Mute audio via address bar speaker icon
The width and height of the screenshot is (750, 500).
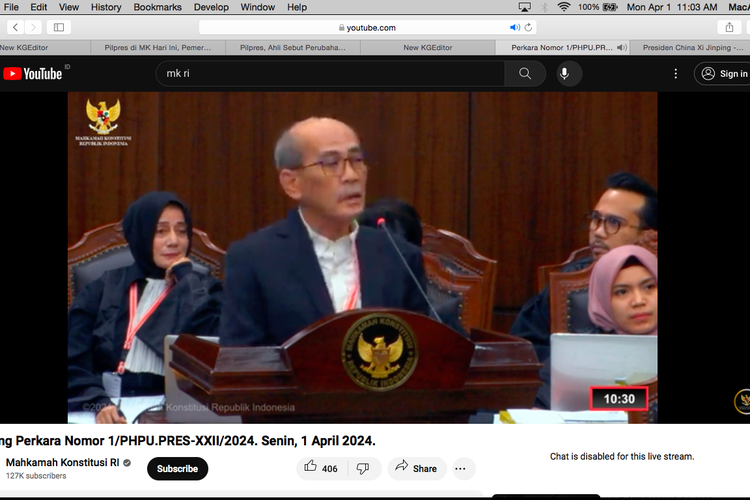(x=515, y=27)
